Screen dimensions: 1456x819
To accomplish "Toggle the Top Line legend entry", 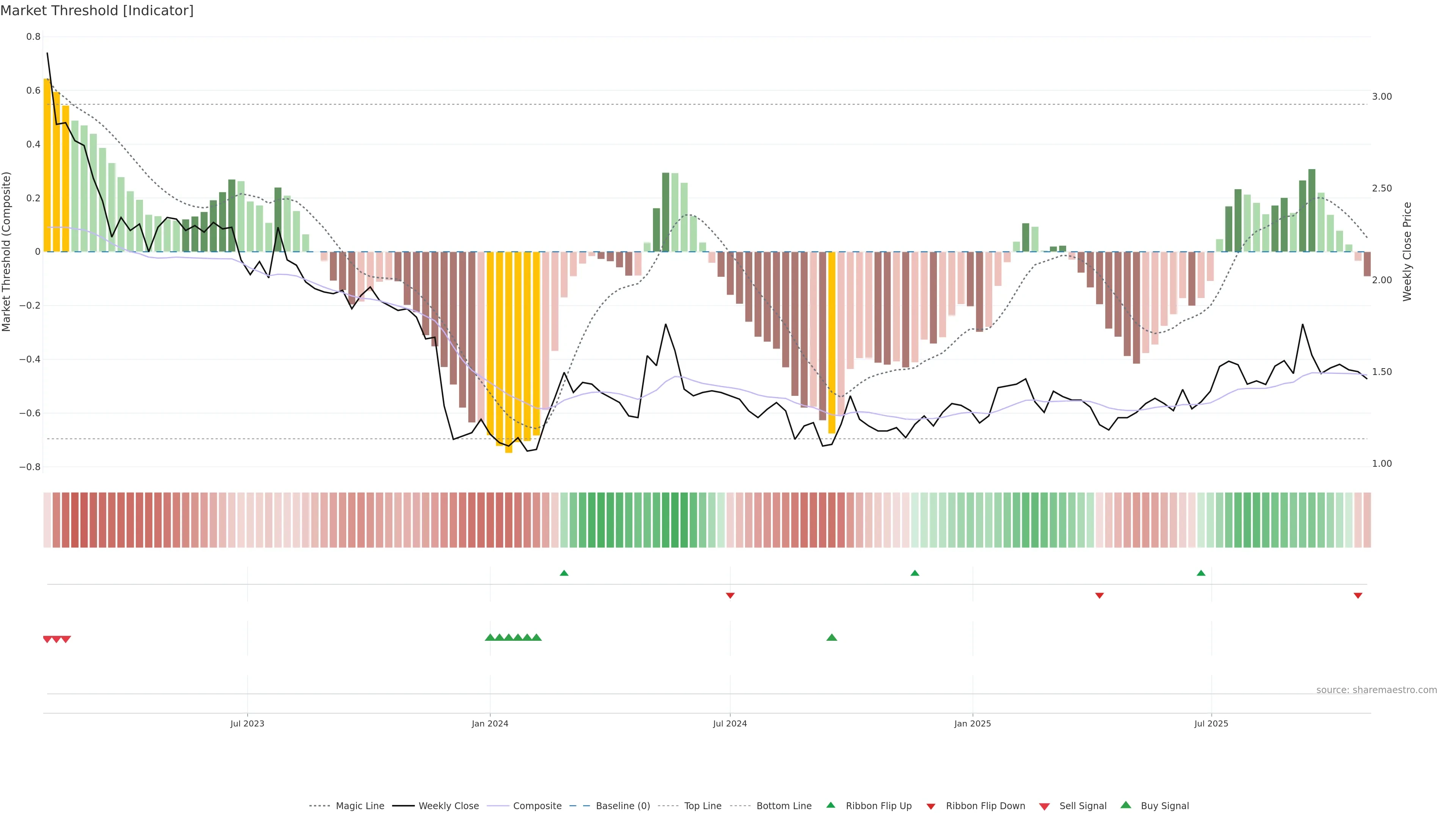I will pos(703,806).
